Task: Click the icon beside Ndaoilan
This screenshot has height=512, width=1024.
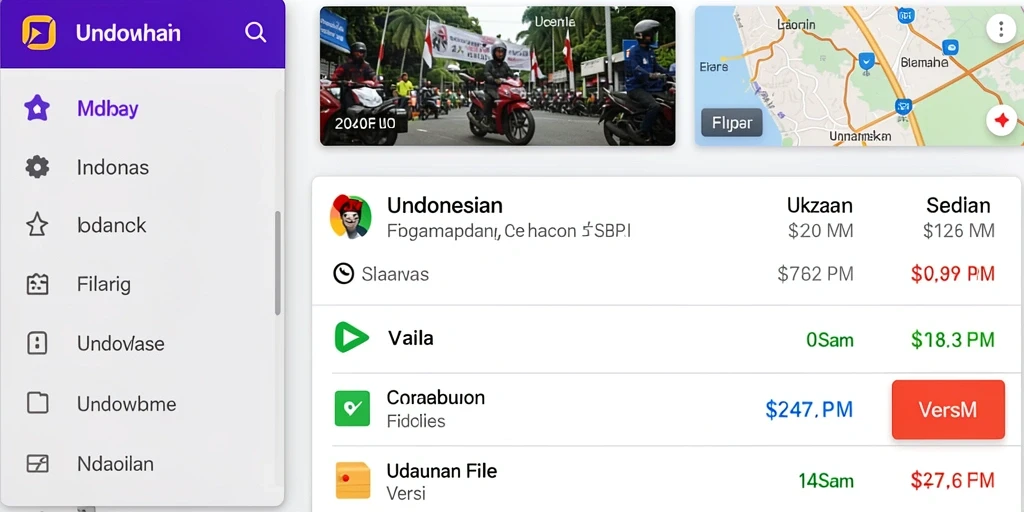Action: [37, 464]
